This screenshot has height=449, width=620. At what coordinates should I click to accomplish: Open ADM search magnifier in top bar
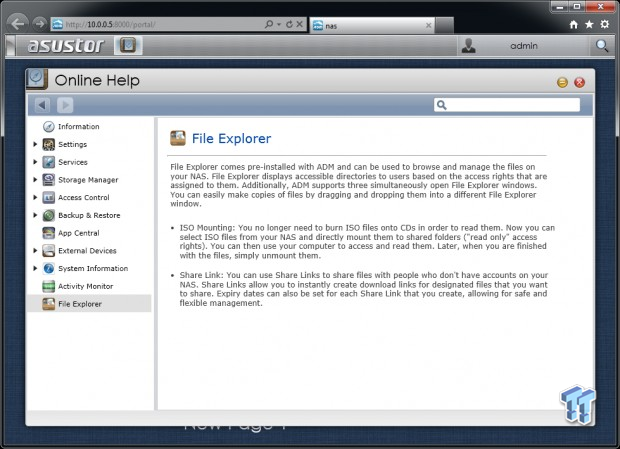coord(602,46)
